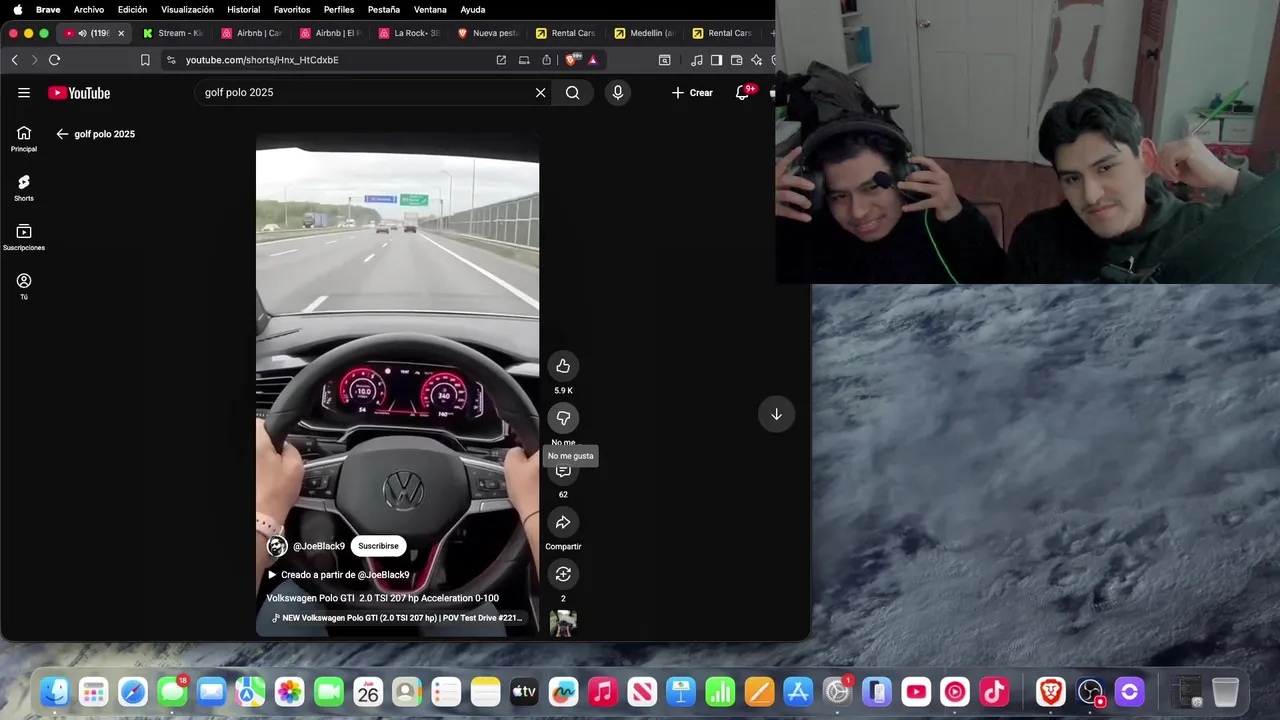Dislike the Short with No me gusta
This screenshot has width=1280, height=720.
click(x=563, y=418)
